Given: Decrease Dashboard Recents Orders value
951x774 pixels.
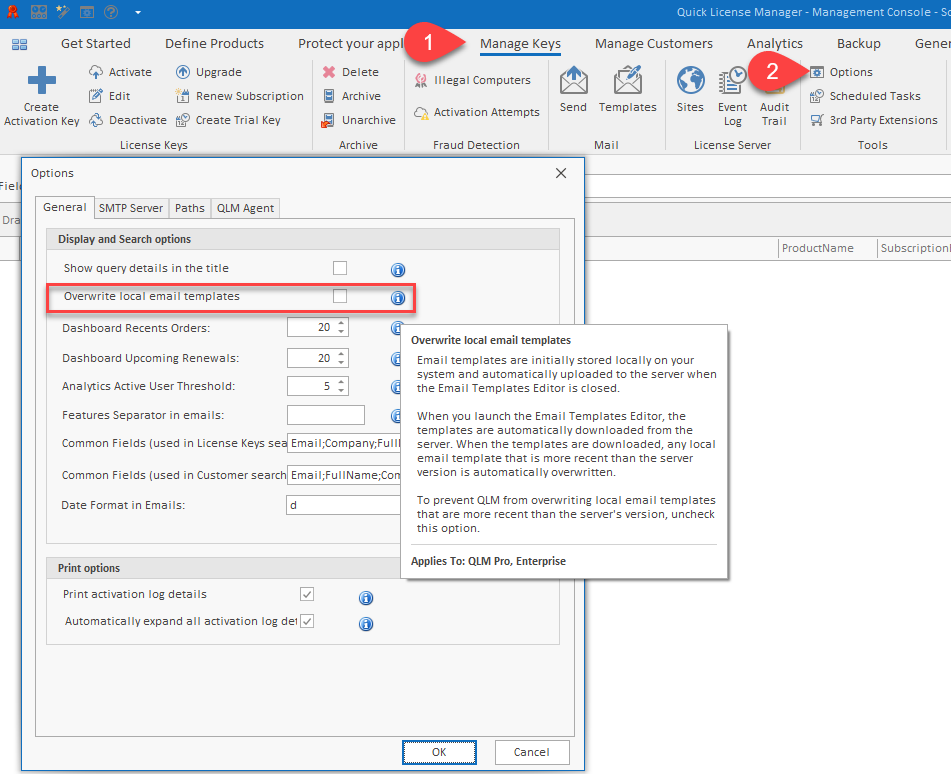Looking at the screenshot, I should point(341,332).
